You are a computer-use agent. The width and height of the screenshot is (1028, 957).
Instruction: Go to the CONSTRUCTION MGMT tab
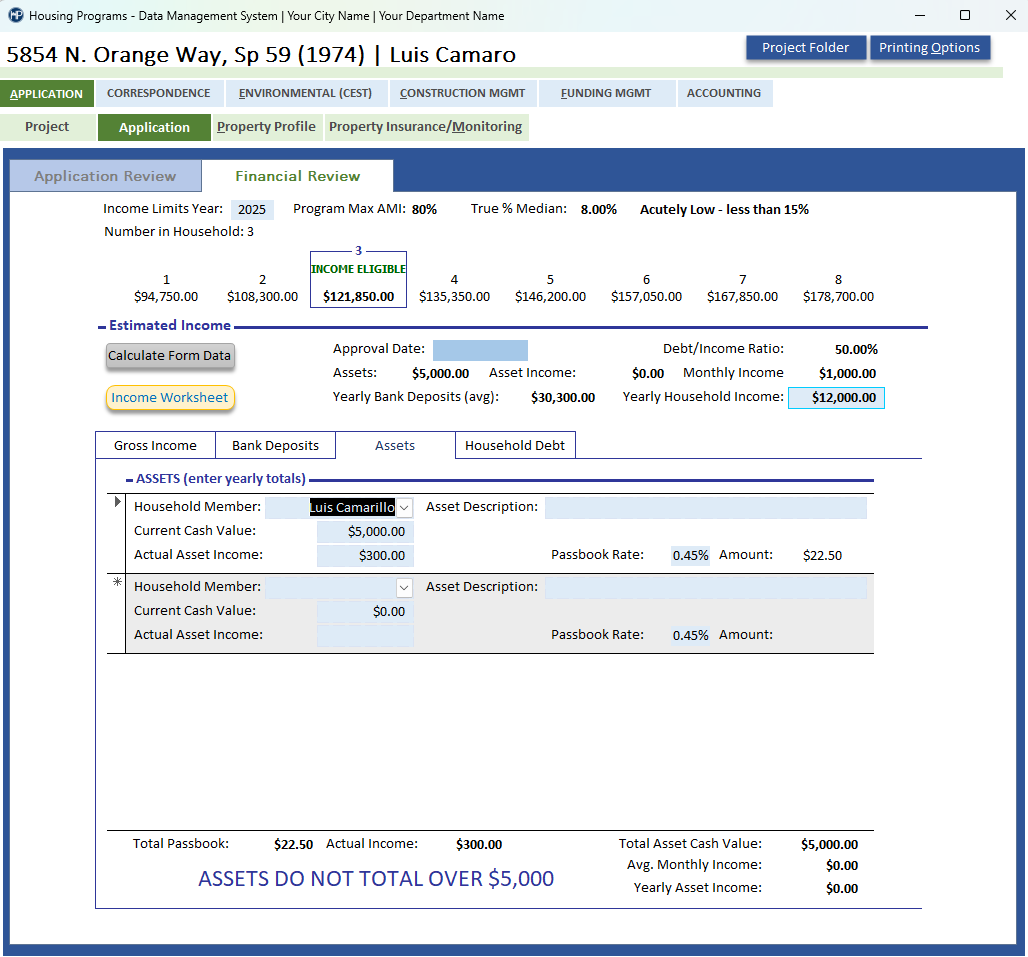pos(462,93)
